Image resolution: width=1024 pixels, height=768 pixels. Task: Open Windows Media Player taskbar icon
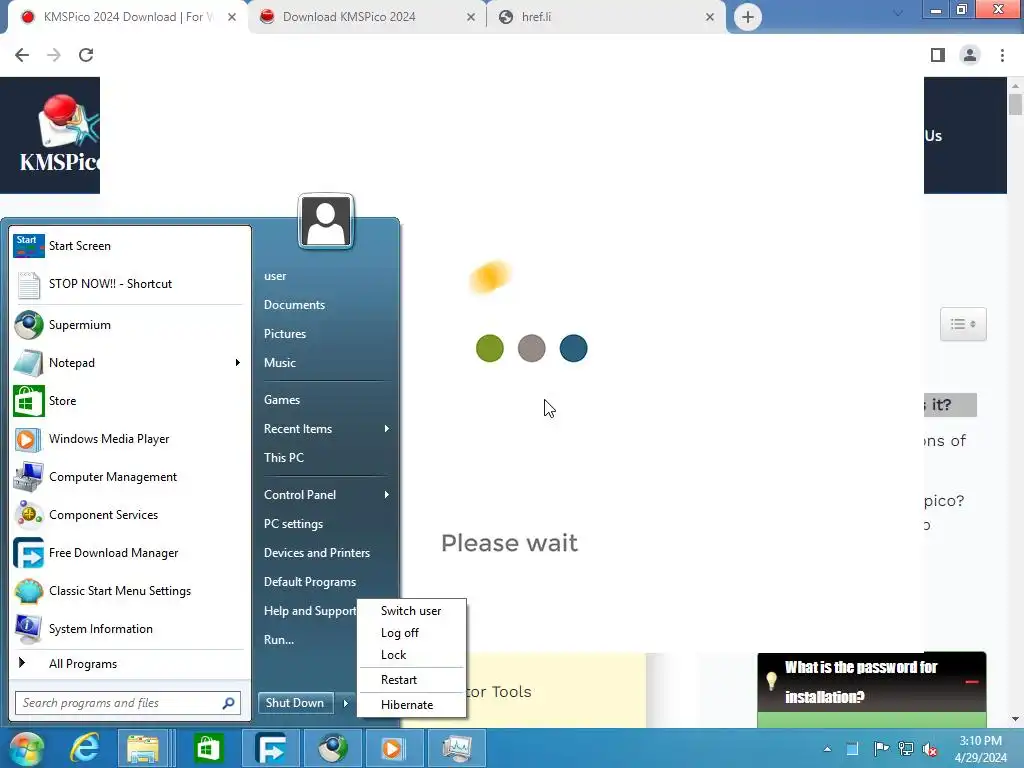tap(392, 748)
